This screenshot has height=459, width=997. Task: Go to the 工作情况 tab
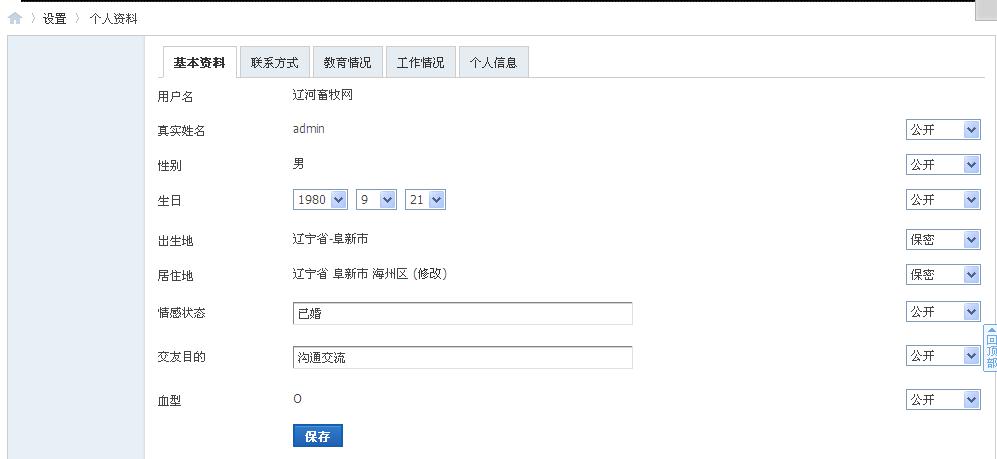point(420,62)
